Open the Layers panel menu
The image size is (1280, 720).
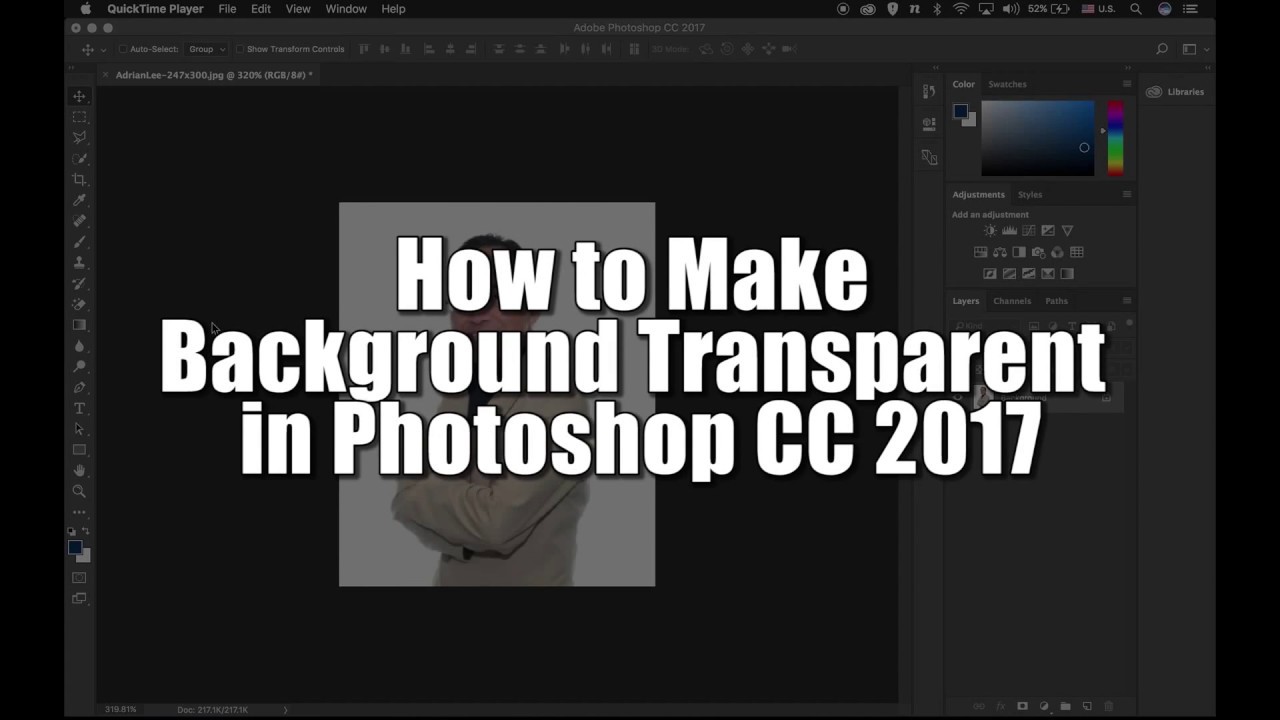1127,301
